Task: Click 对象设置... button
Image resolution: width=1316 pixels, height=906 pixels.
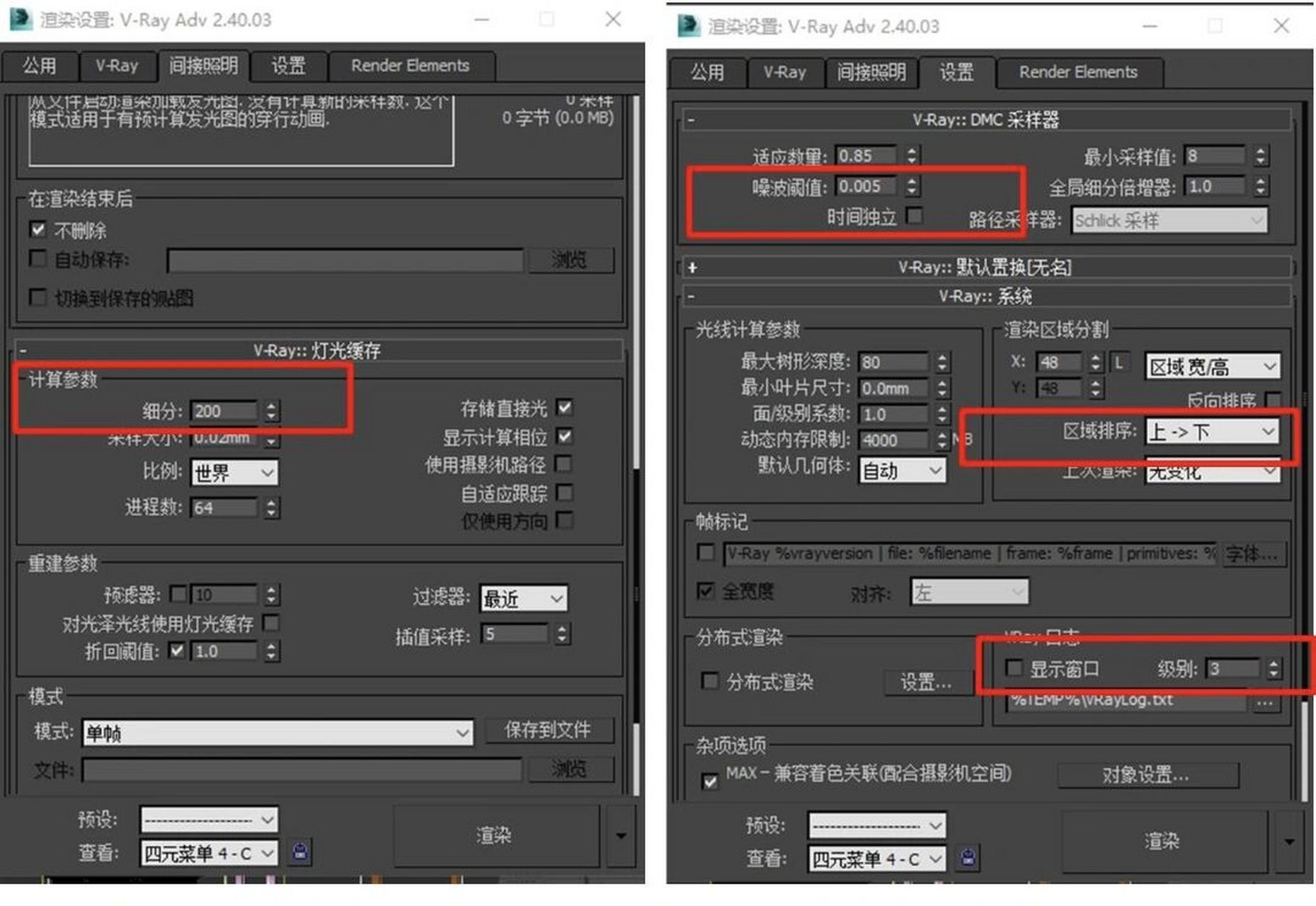Action: point(1148,774)
